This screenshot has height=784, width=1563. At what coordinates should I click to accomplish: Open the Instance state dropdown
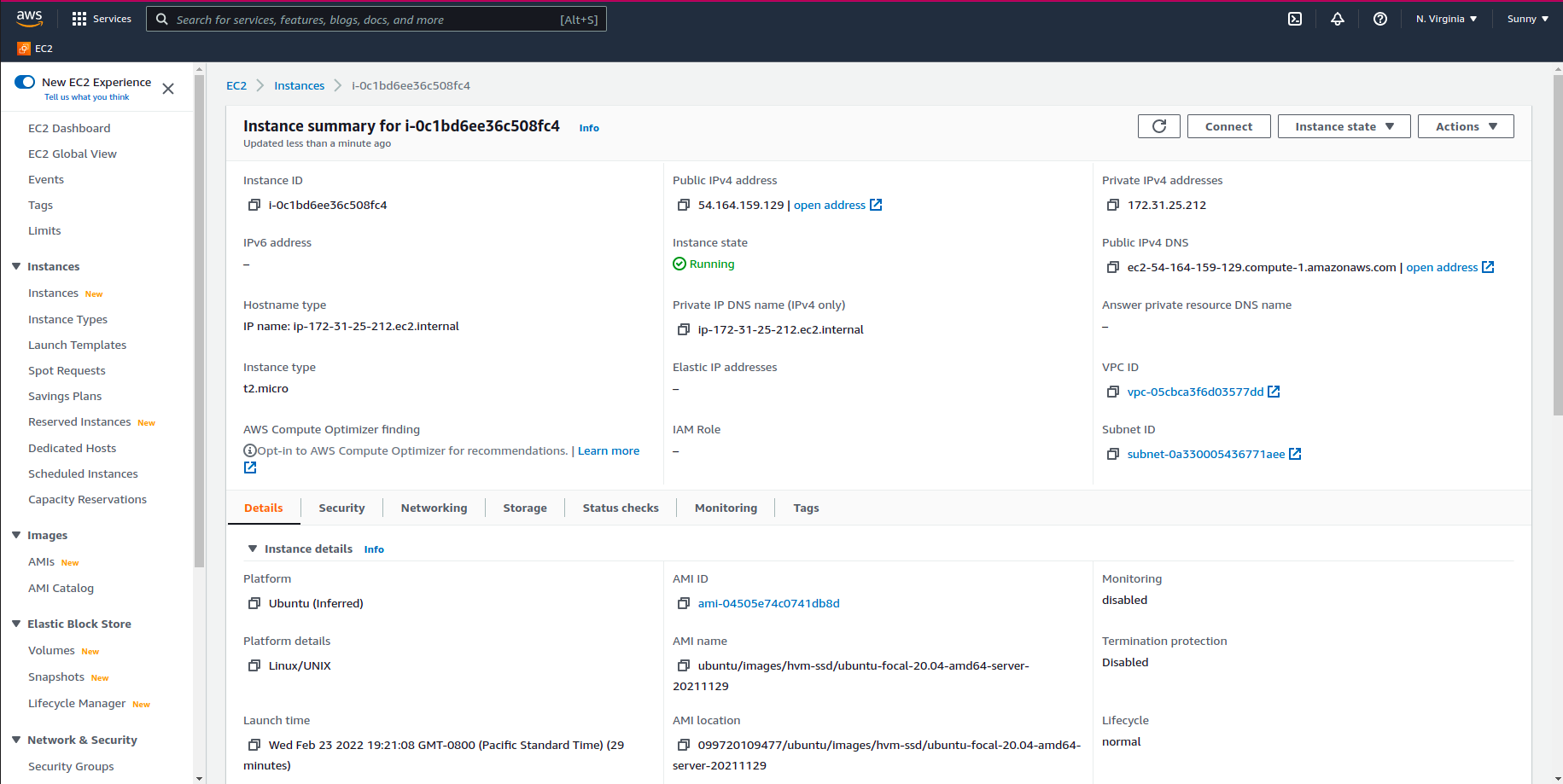pyautogui.click(x=1343, y=125)
